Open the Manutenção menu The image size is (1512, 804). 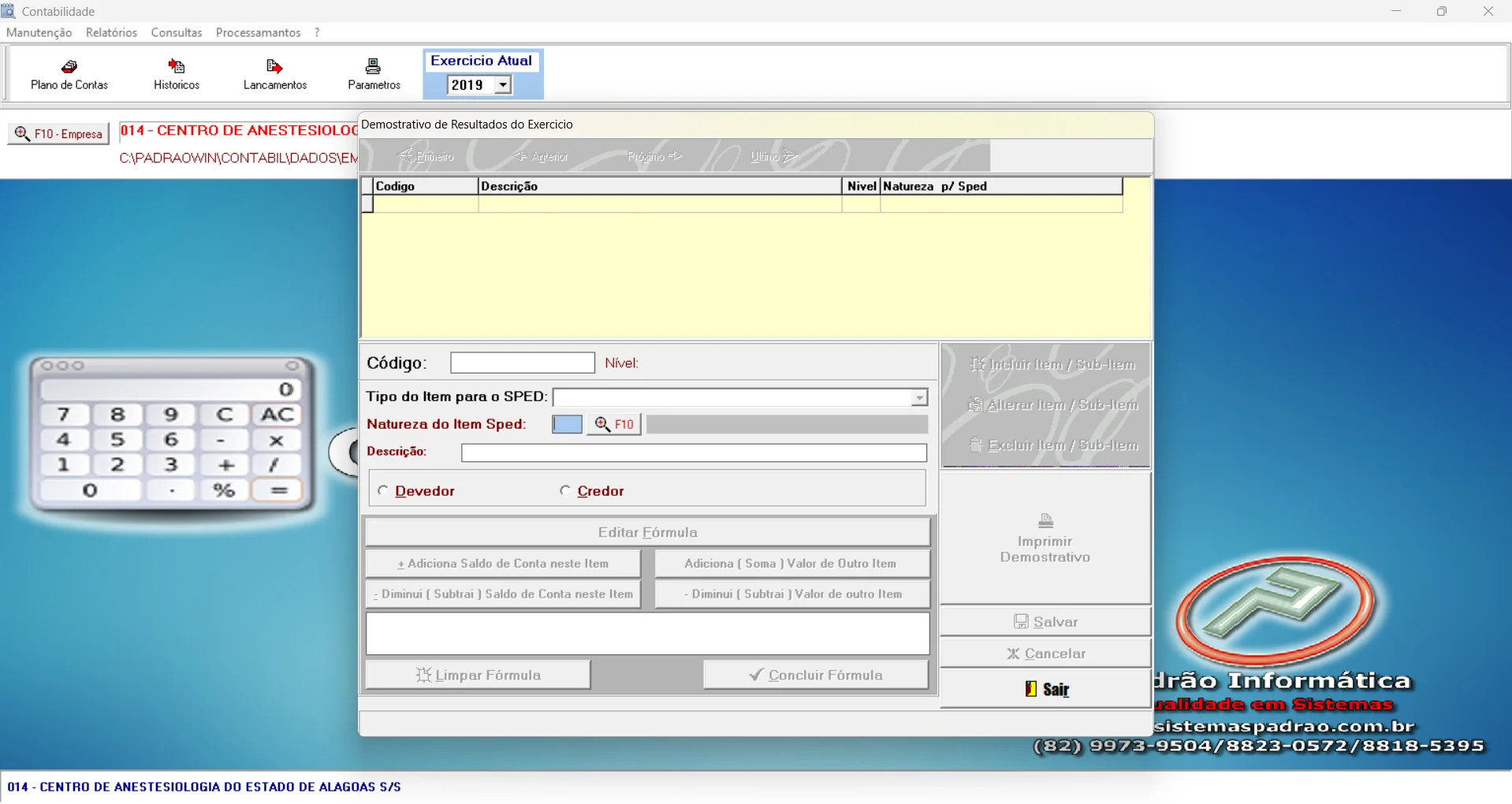click(x=39, y=32)
